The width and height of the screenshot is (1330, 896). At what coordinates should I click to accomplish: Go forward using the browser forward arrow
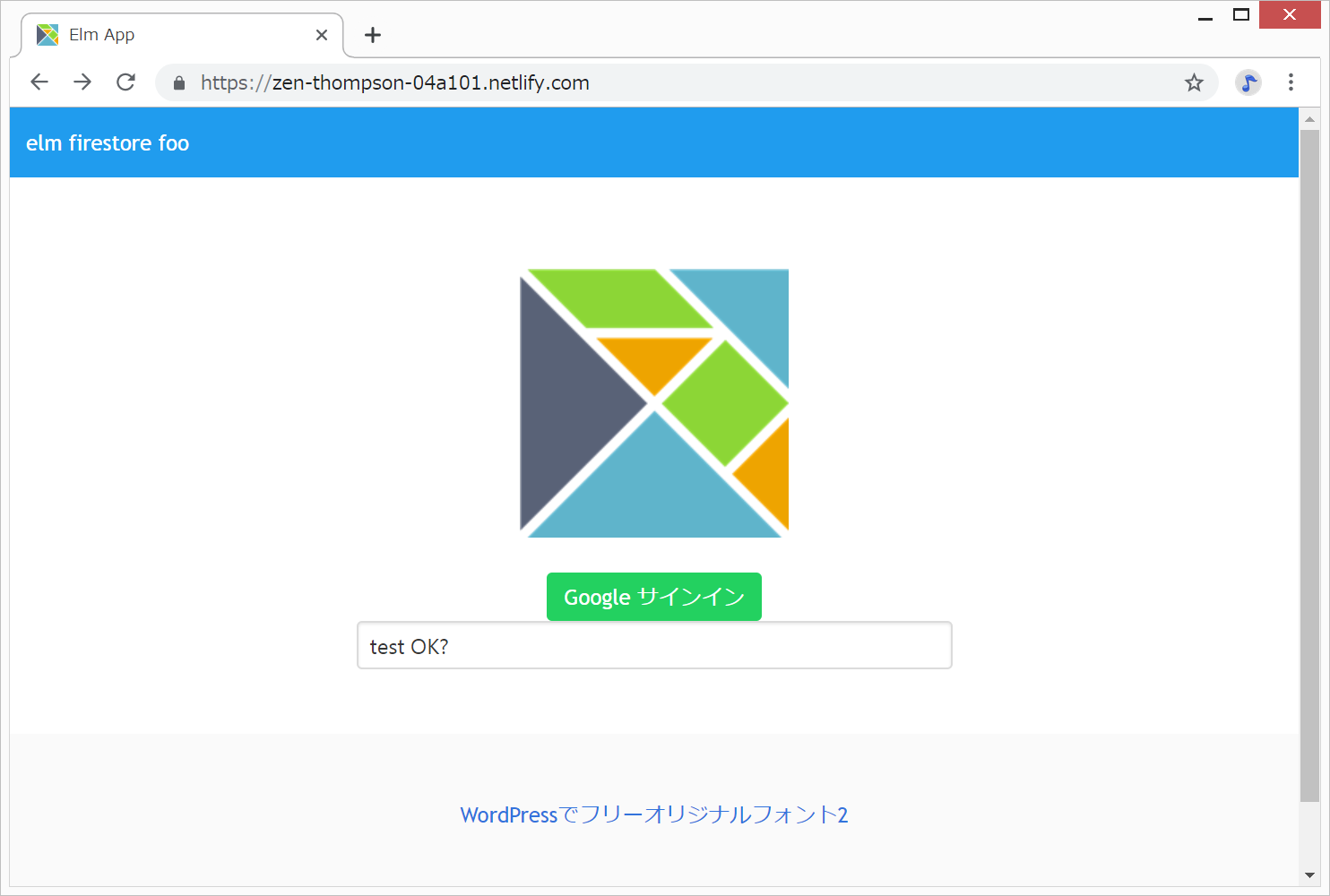(x=82, y=82)
